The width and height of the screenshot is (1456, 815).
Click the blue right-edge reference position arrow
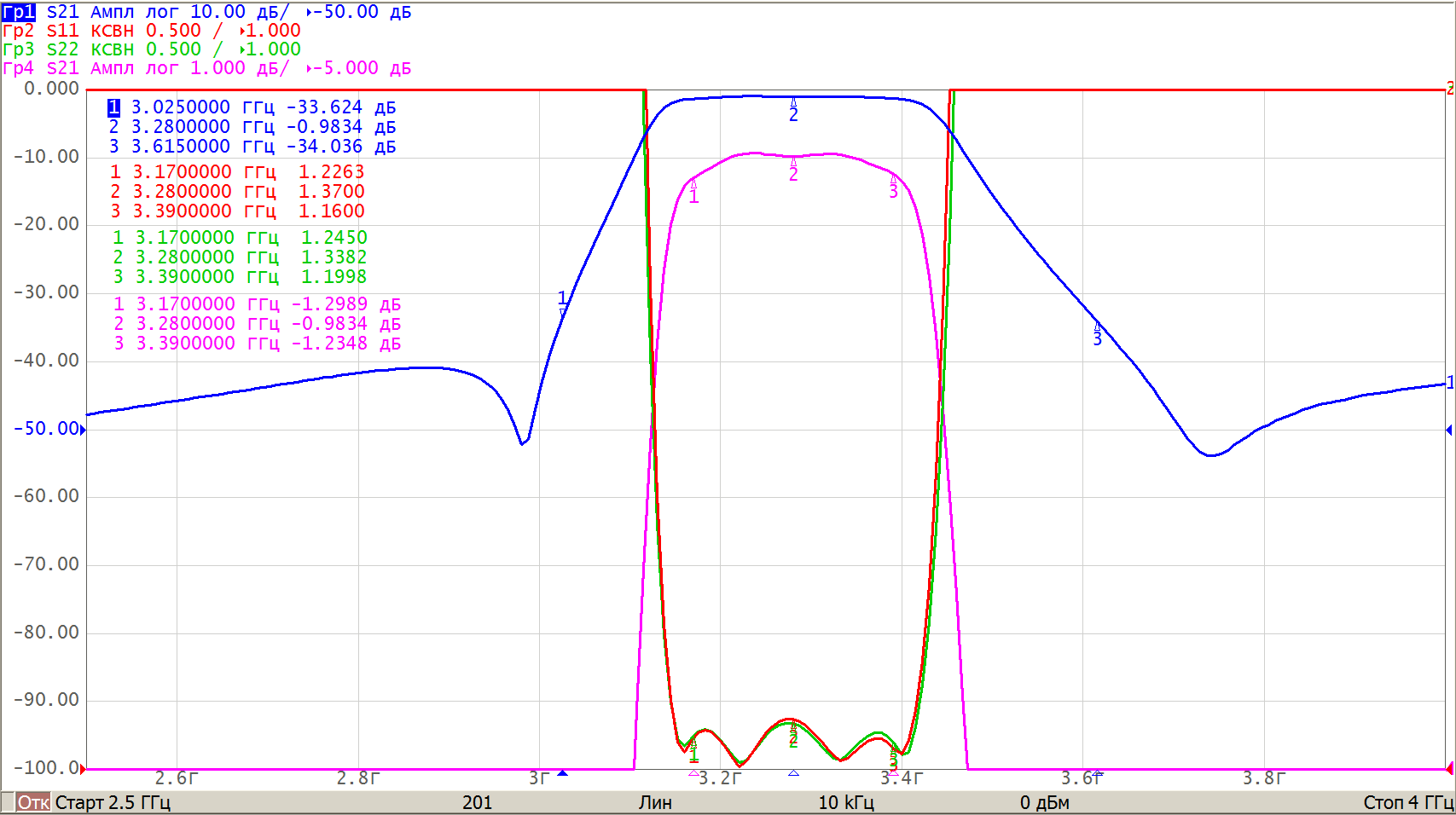[1449, 430]
